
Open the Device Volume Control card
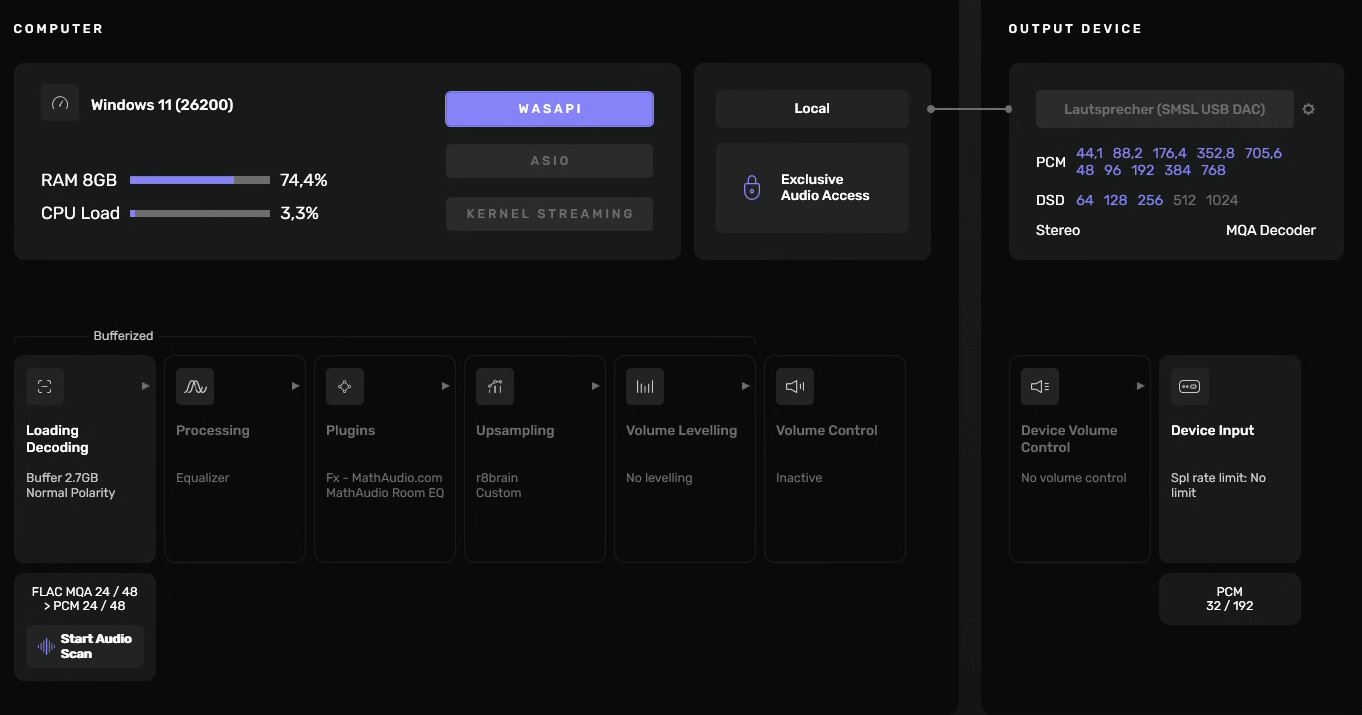pos(1080,459)
